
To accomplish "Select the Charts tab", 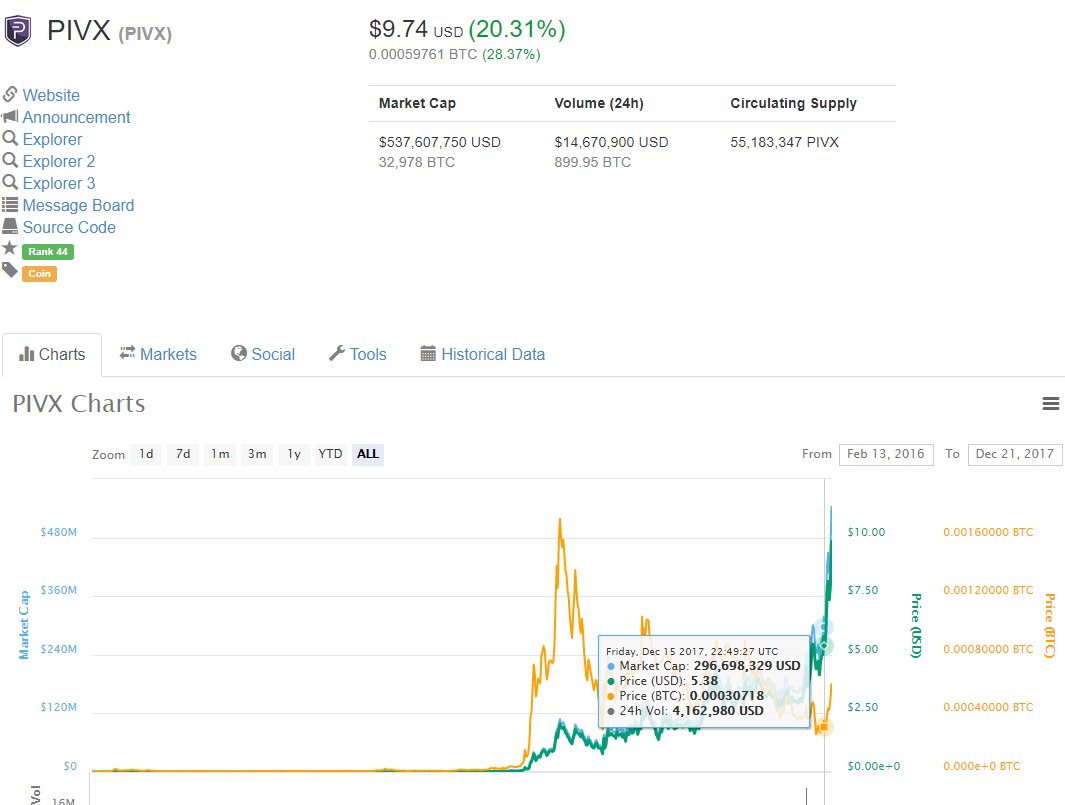I will point(52,354).
